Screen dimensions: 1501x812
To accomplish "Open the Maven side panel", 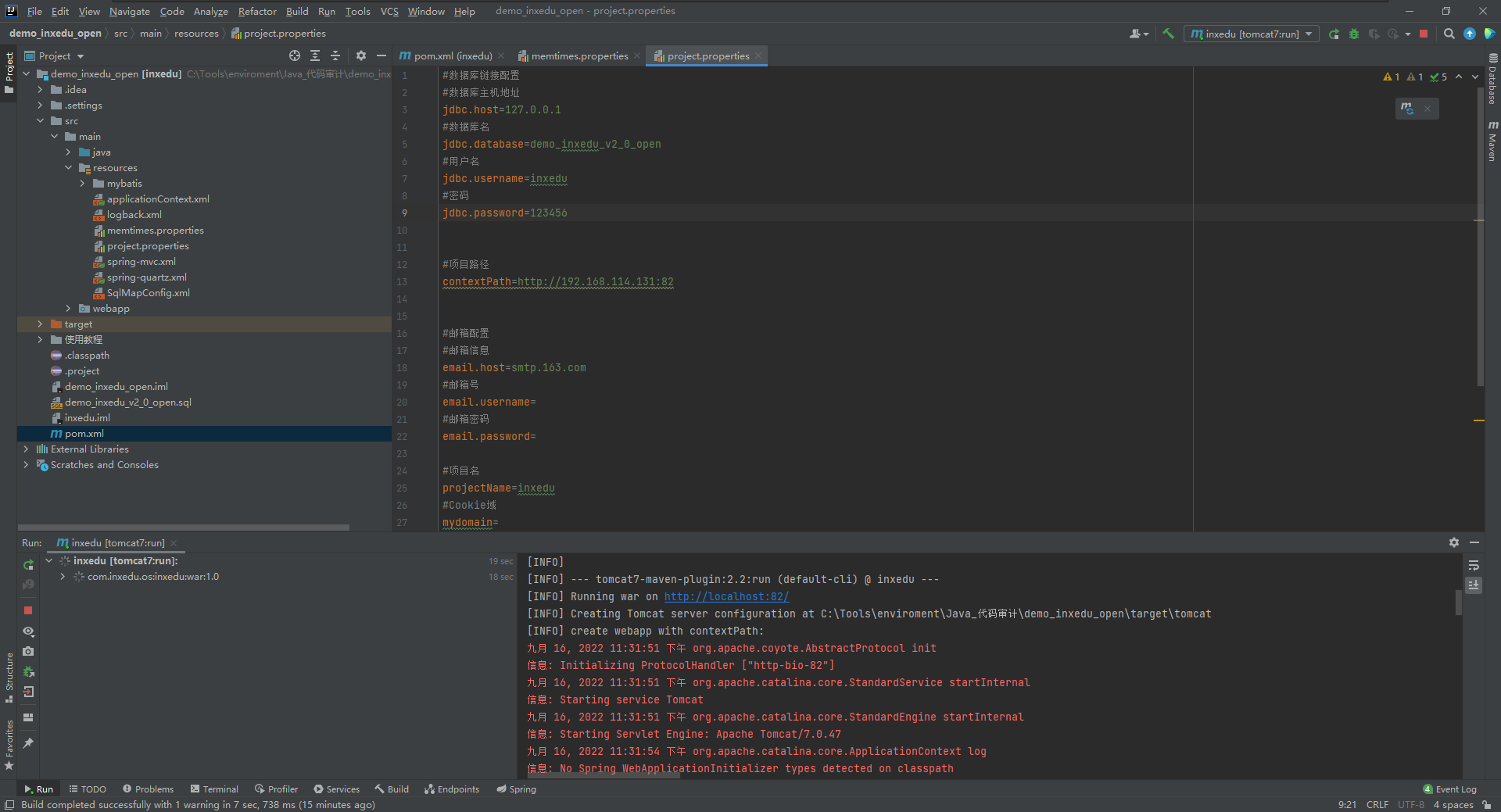I will [1492, 141].
